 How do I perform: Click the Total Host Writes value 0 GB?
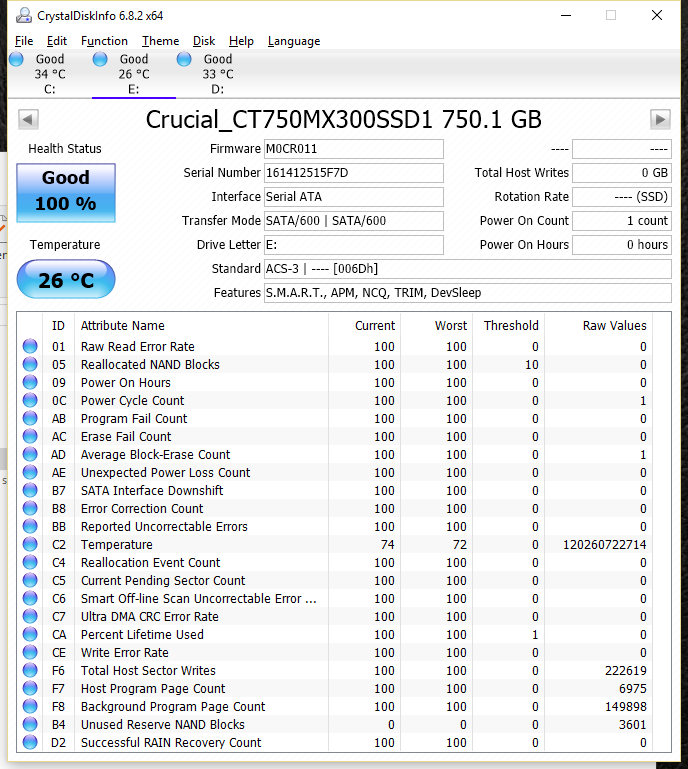coord(622,173)
